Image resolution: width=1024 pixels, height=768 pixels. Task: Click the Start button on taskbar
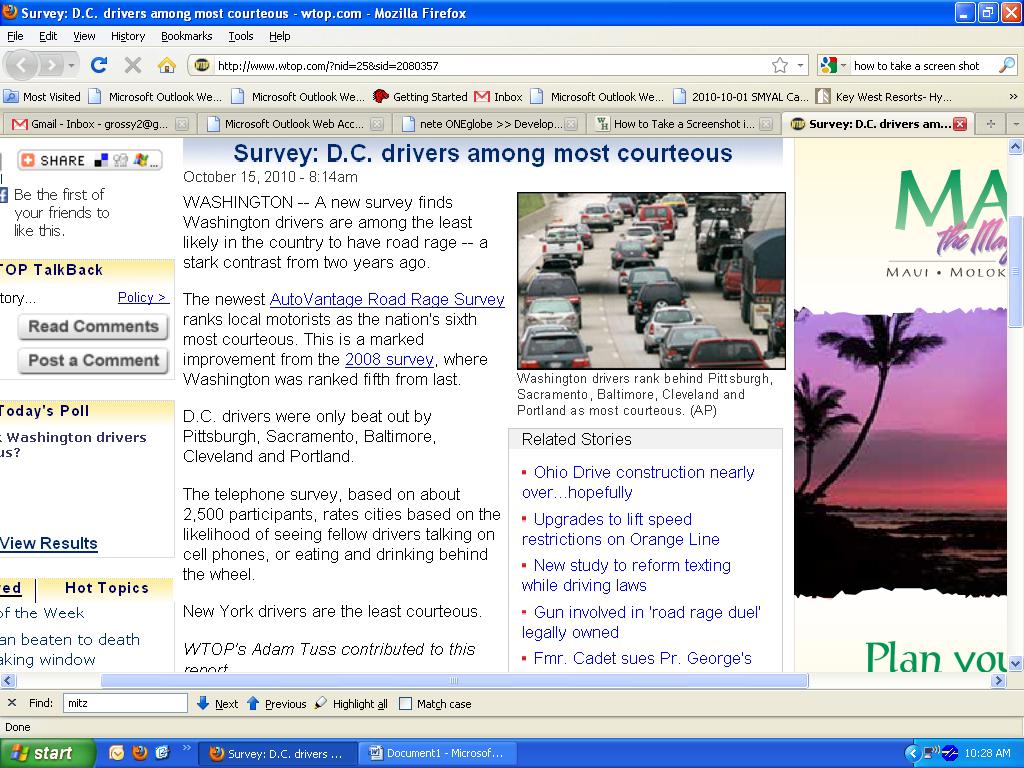(47, 753)
